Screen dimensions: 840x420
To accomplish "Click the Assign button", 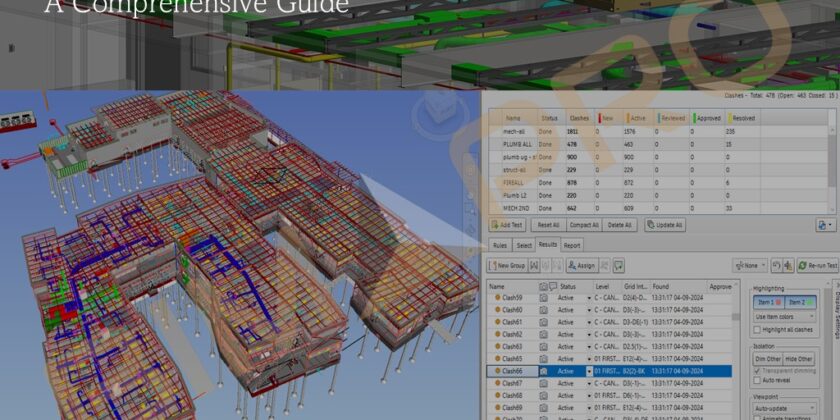I will 582,265.
